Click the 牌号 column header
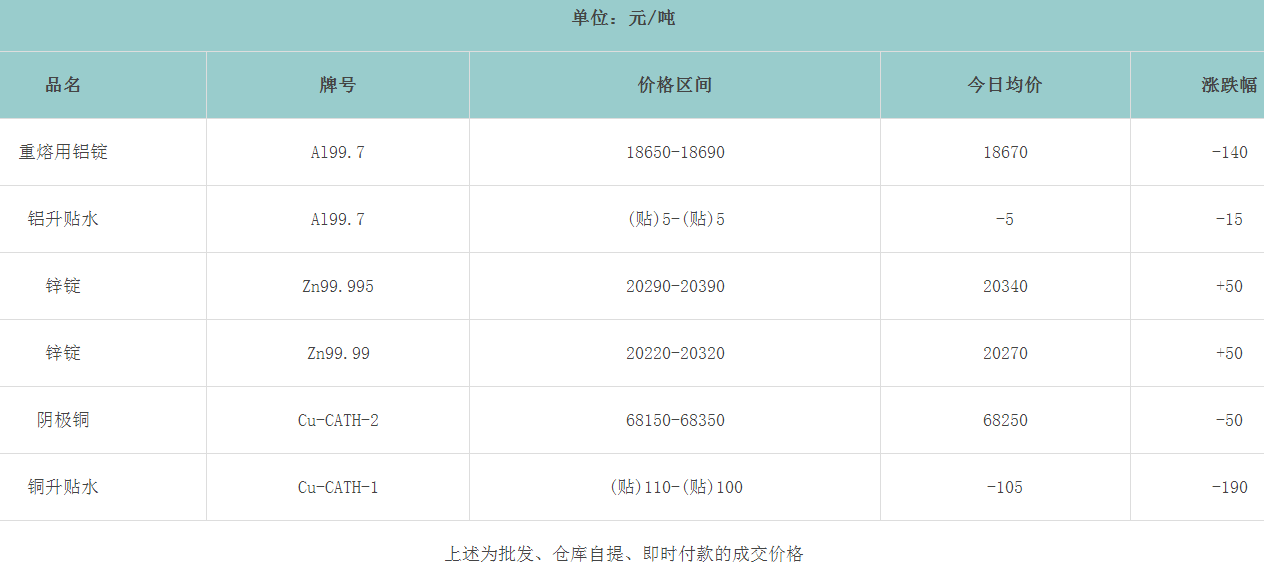1264x581 pixels. pos(337,85)
